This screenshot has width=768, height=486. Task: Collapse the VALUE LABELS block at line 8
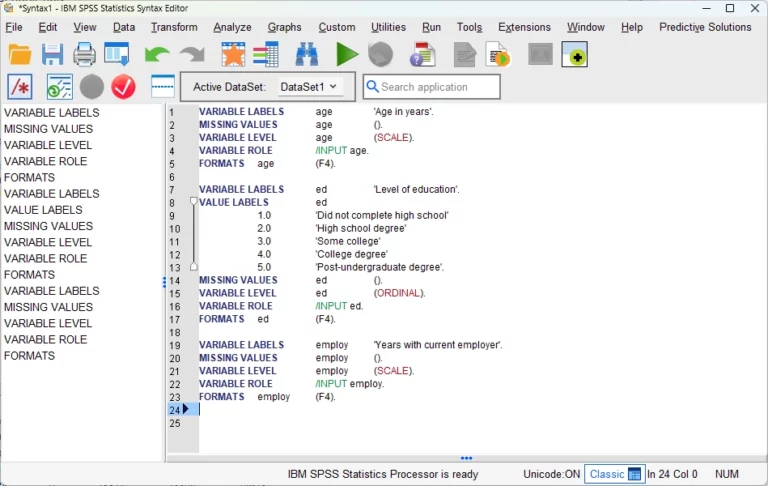point(193,201)
